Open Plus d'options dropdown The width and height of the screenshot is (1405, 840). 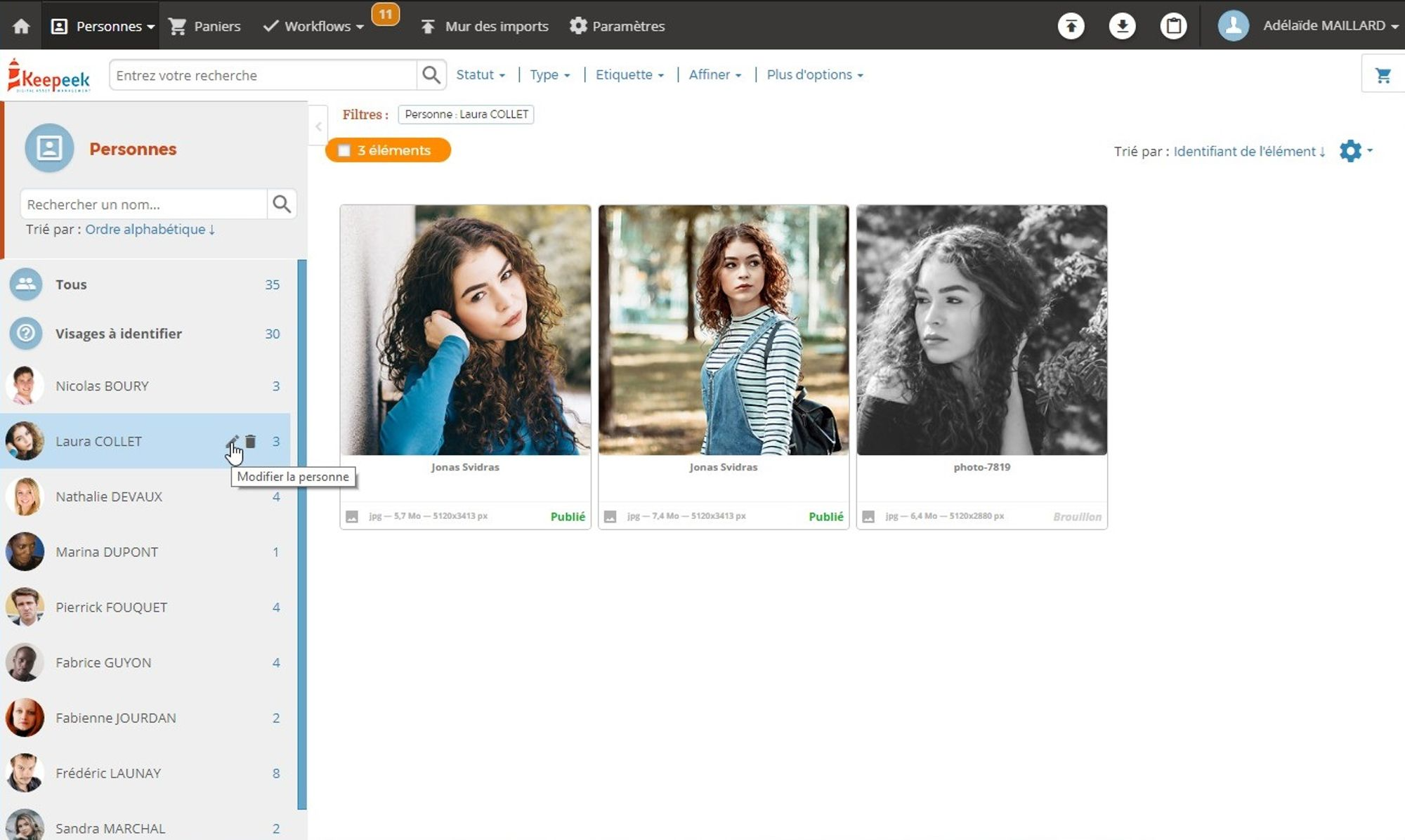[815, 74]
